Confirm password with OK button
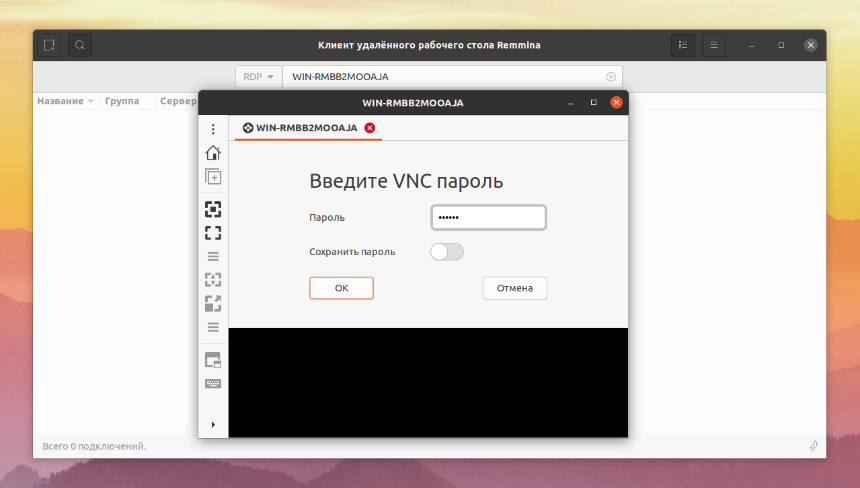This screenshot has width=860, height=488. tap(341, 288)
